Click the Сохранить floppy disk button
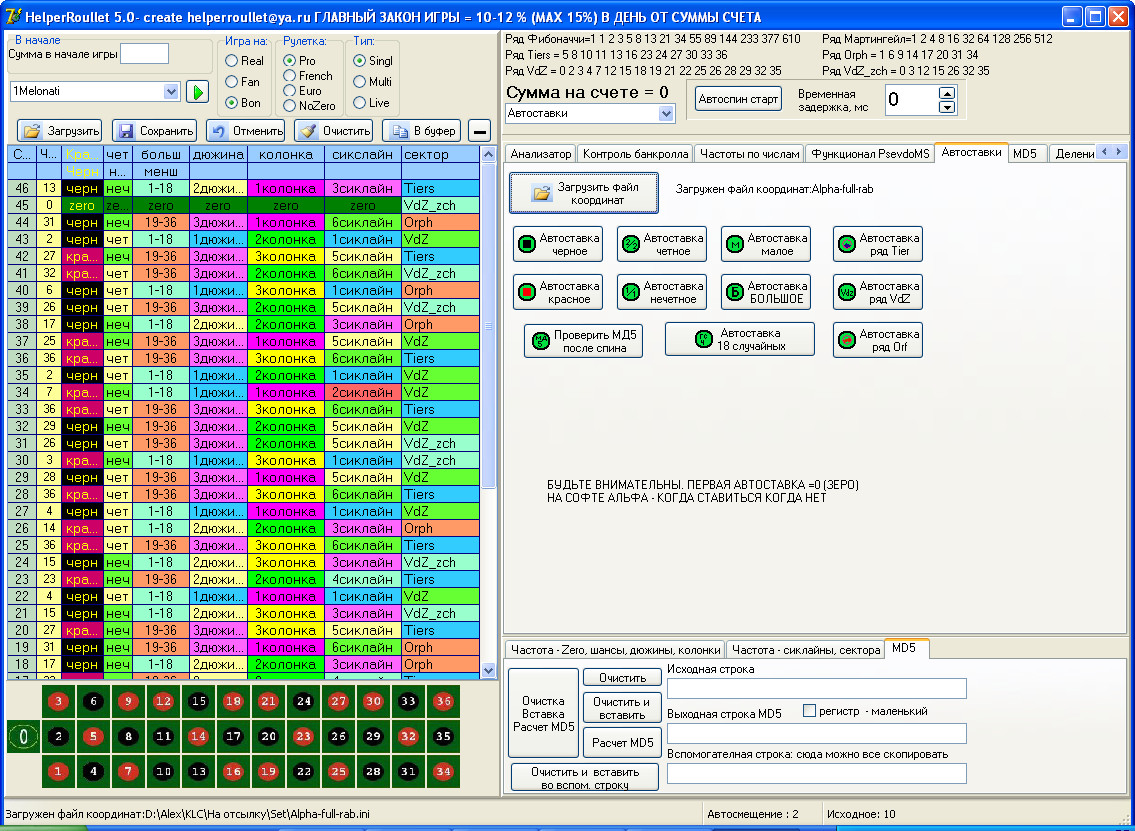This screenshot has height=831, width=1135. 154,131
